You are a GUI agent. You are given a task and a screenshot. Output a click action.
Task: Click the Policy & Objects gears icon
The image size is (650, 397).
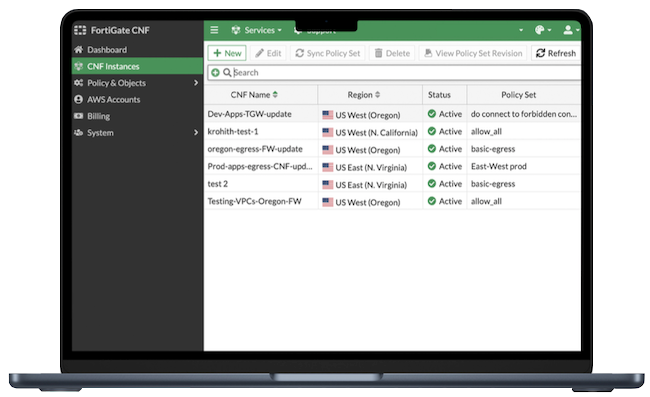tap(78, 83)
